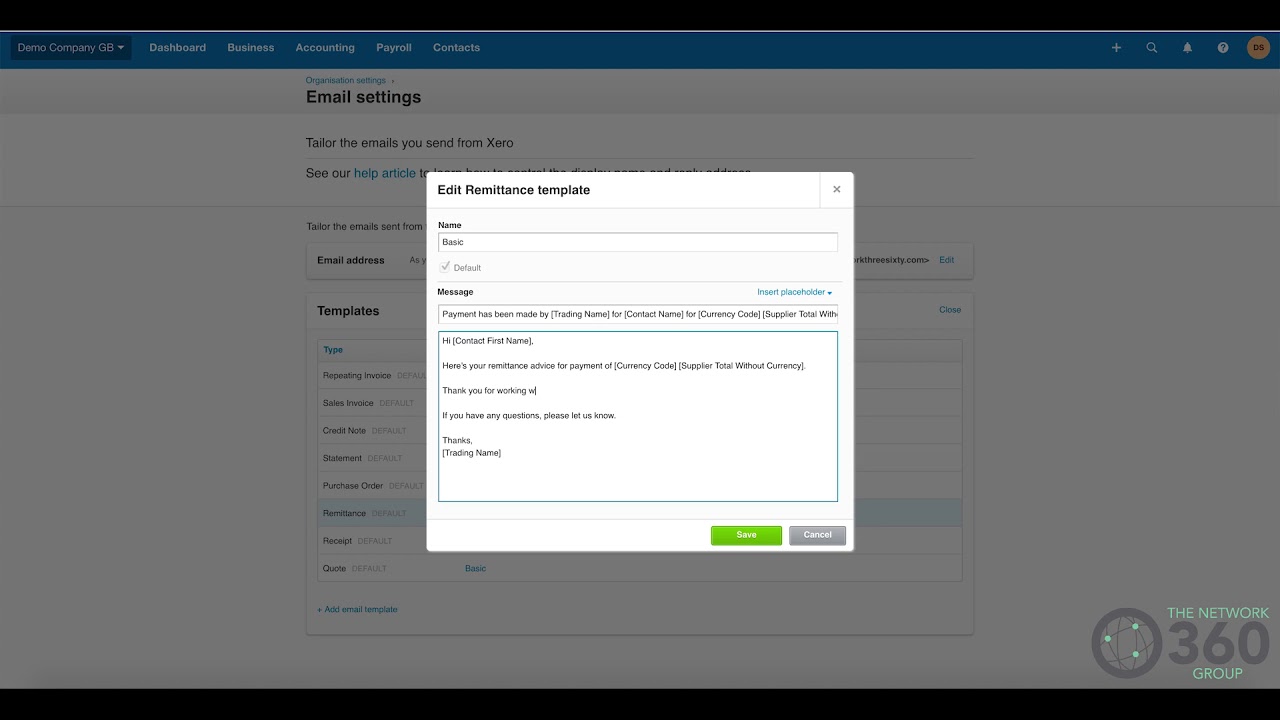Toggle the Default checkbox
Viewport: 1280px width, 720px height.
(x=445, y=267)
